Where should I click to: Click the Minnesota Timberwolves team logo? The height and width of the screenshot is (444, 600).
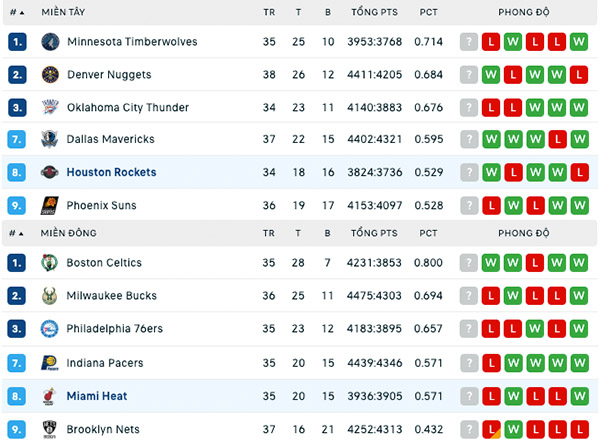[50, 42]
